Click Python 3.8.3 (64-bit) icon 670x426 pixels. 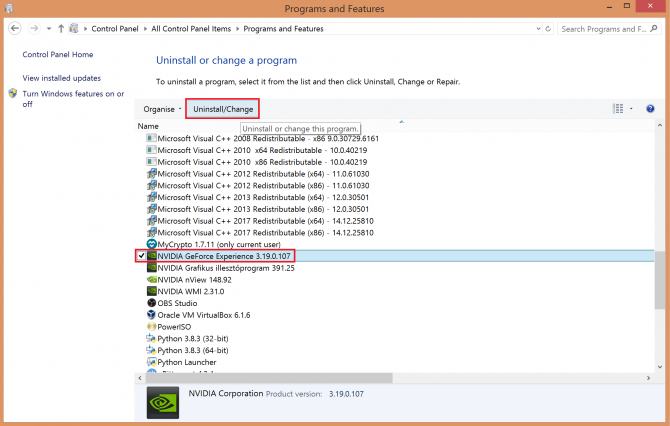(x=151, y=350)
